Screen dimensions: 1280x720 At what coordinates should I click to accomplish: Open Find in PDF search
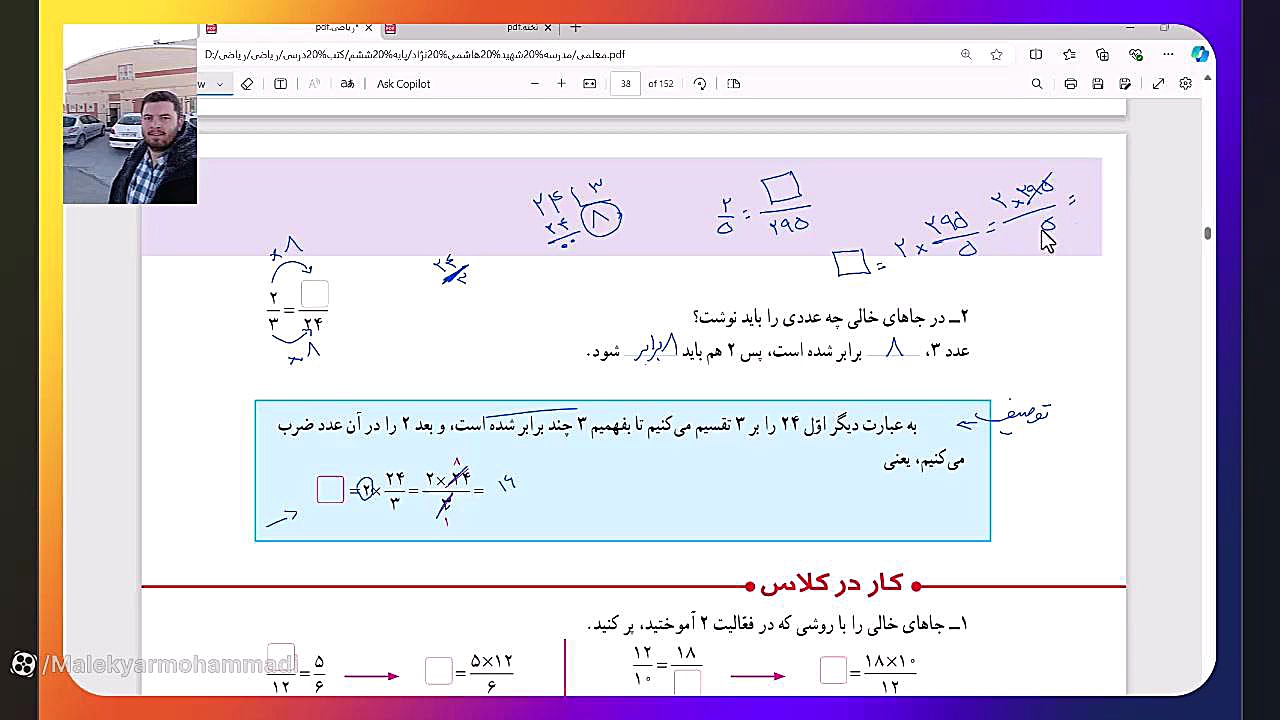click(1037, 84)
